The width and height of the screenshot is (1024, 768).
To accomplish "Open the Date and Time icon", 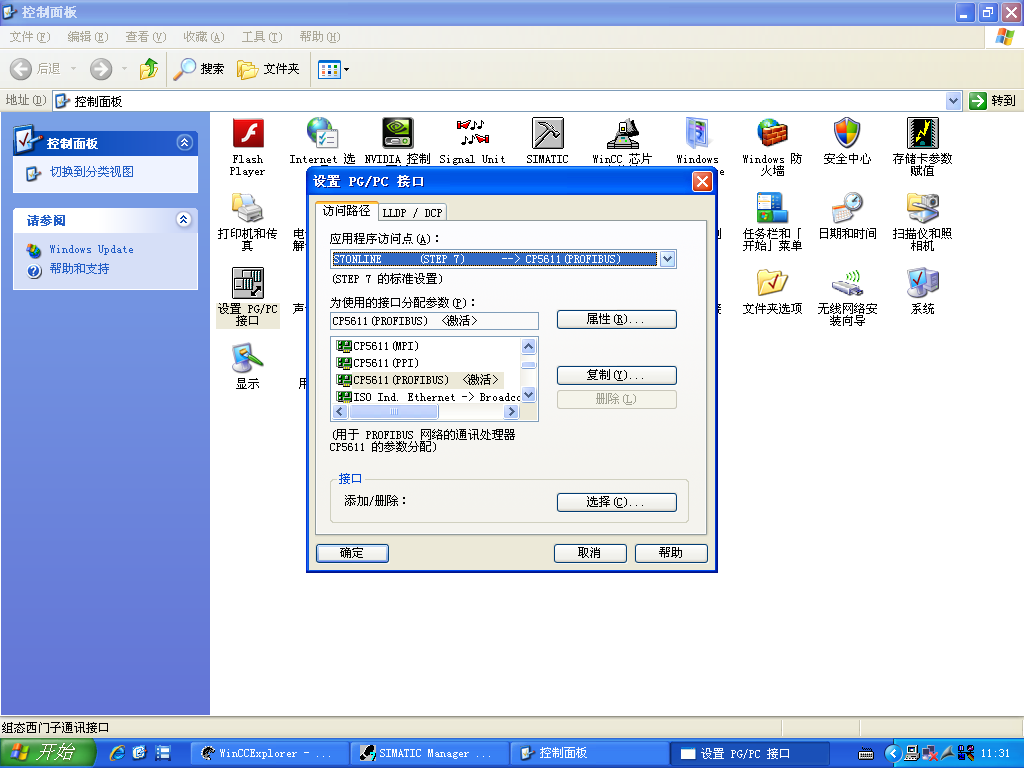I will point(847,216).
